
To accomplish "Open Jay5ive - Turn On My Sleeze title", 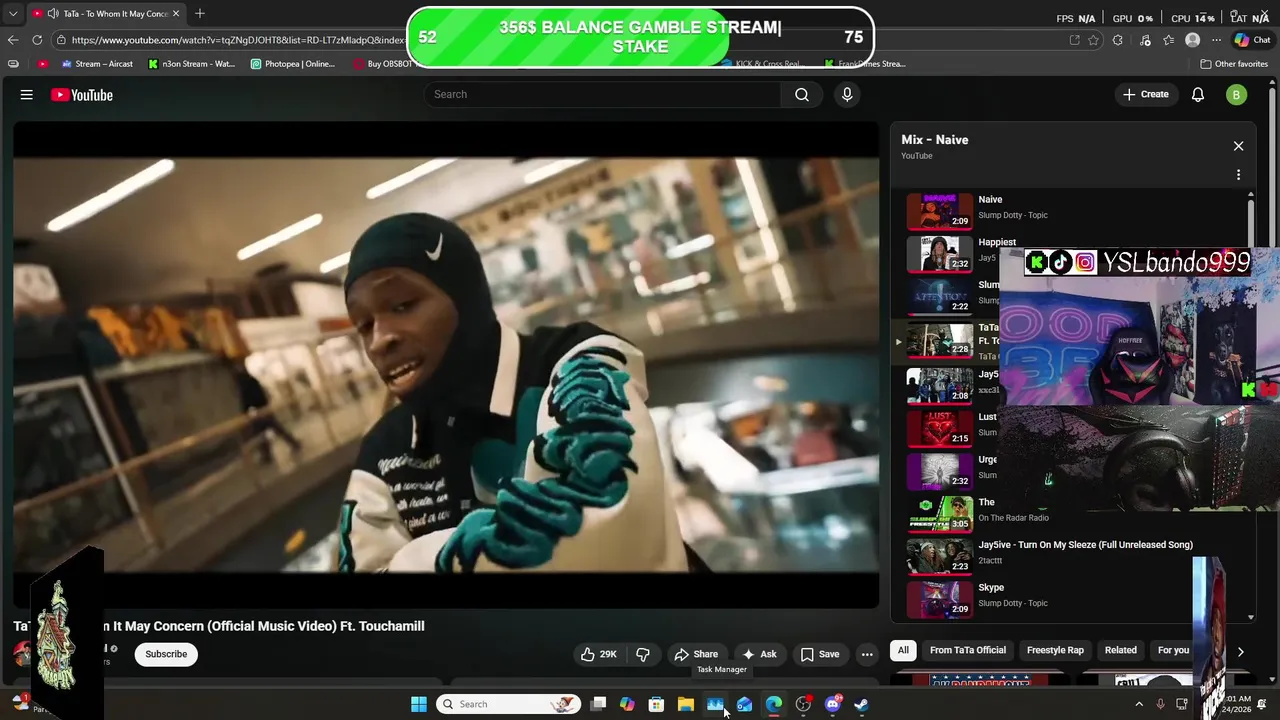I will coord(1085,545).
